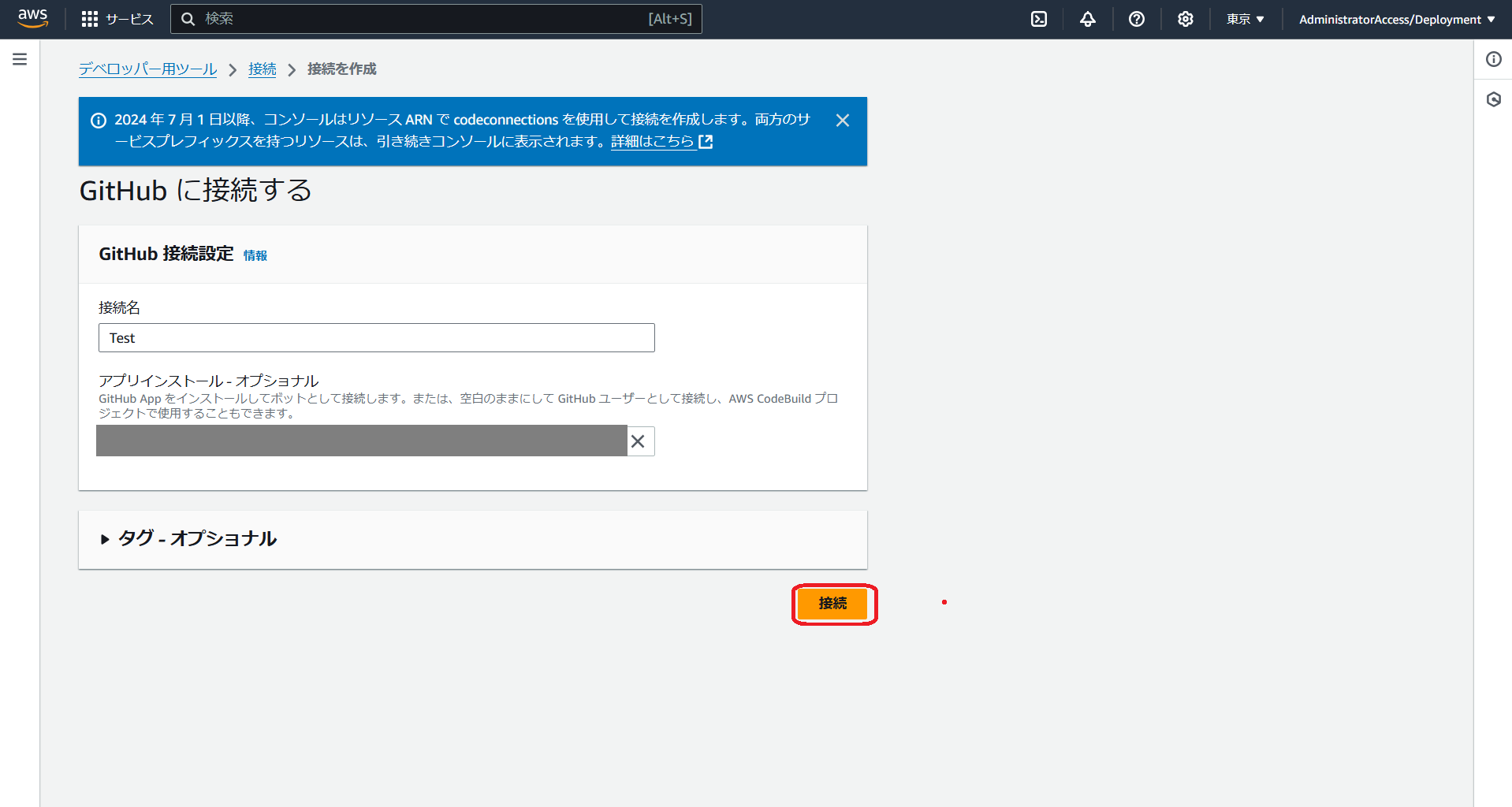Open the console settings gear
The height and width of the screenshot is (807, 1512).
tap(1185, 18)
